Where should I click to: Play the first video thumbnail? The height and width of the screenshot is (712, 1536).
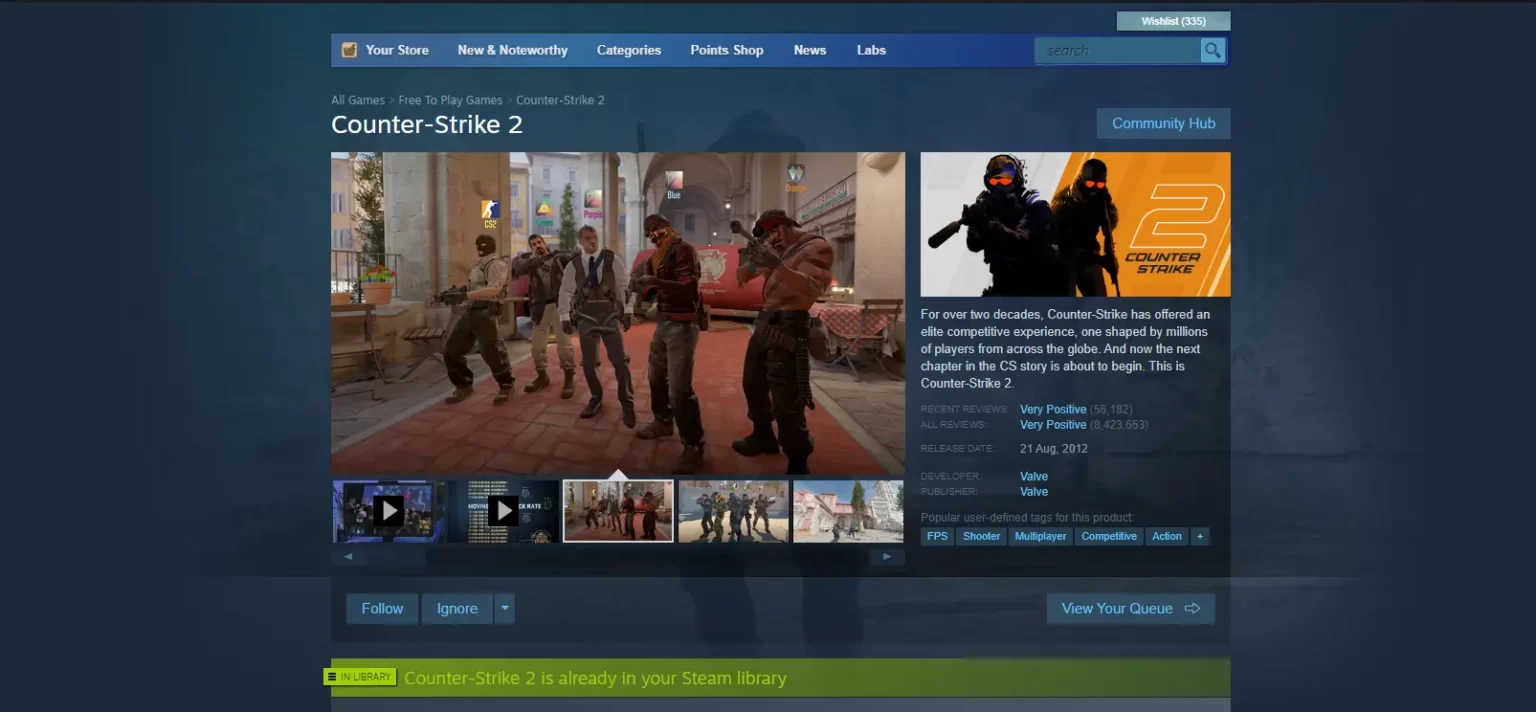[388, 511]
